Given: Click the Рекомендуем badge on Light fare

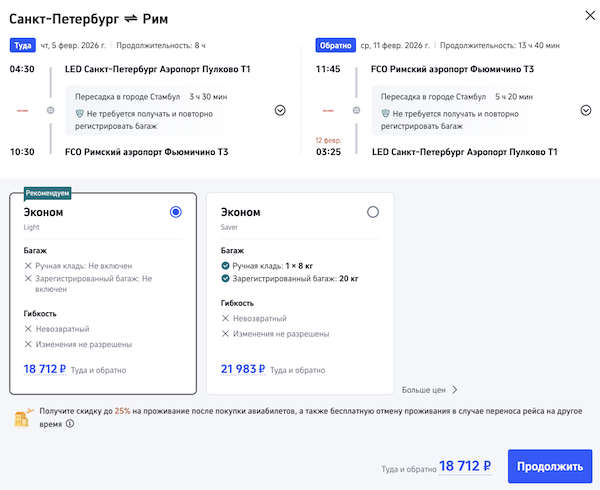Looking at the screenshot, I should 48,193.
